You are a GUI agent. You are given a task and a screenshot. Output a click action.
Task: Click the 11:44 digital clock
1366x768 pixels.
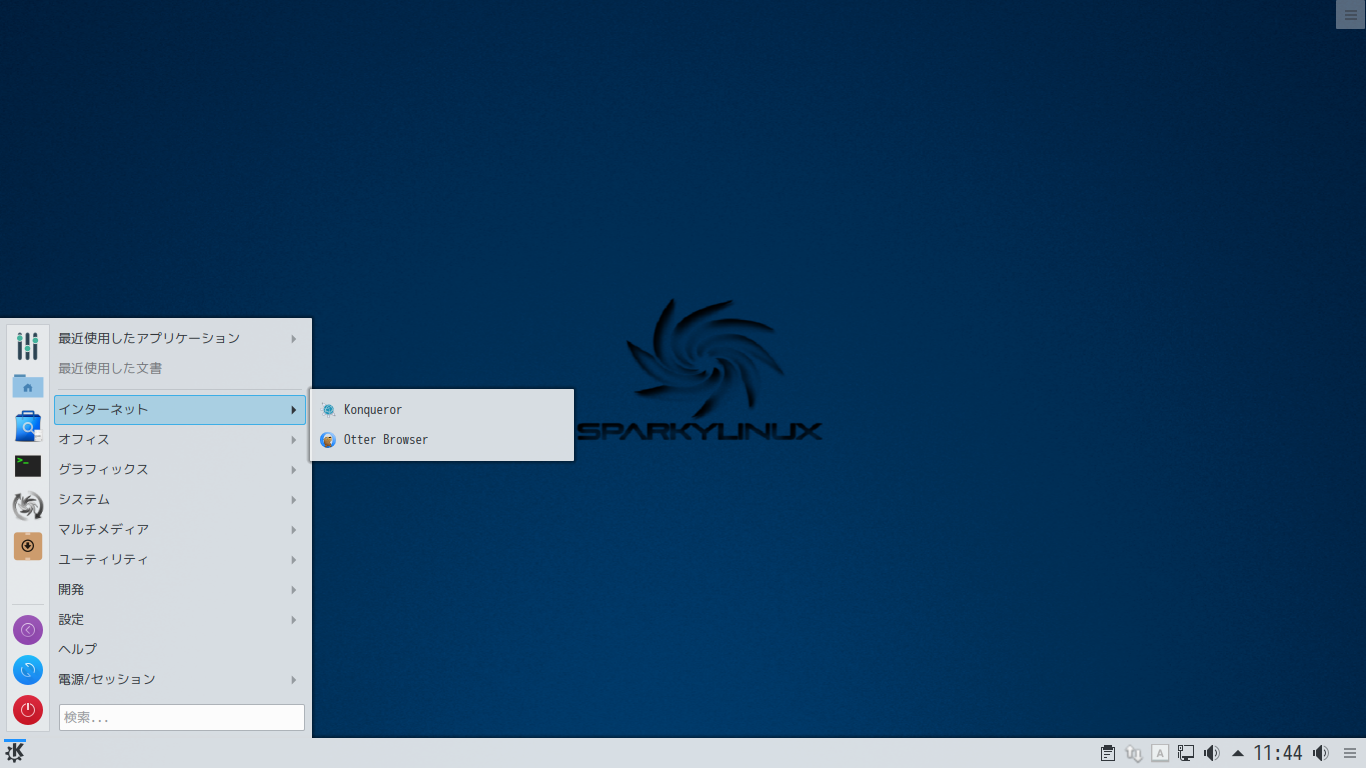pos(1278,753)
